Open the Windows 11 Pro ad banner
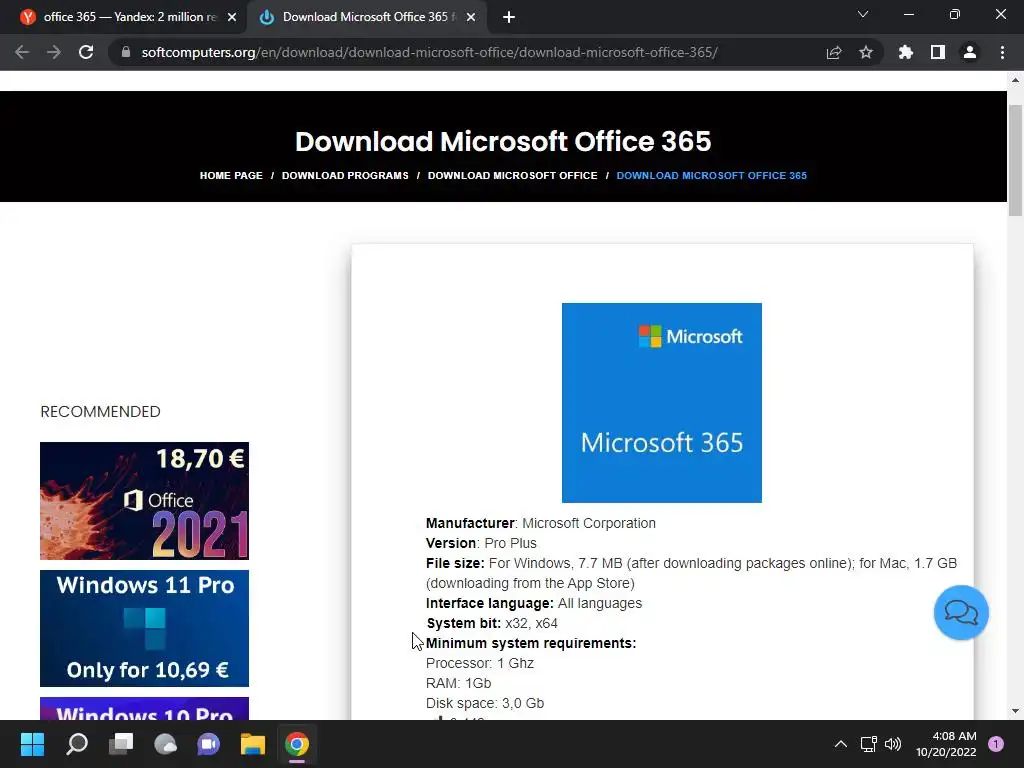 click(x=144, y=628)
